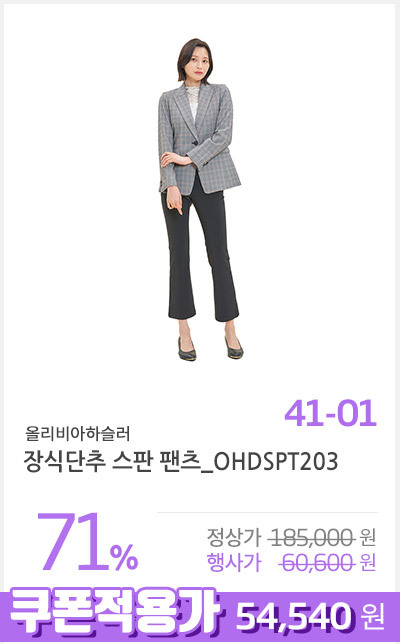Click the 행사가 60,600 원 event price

tap(291, 562)
